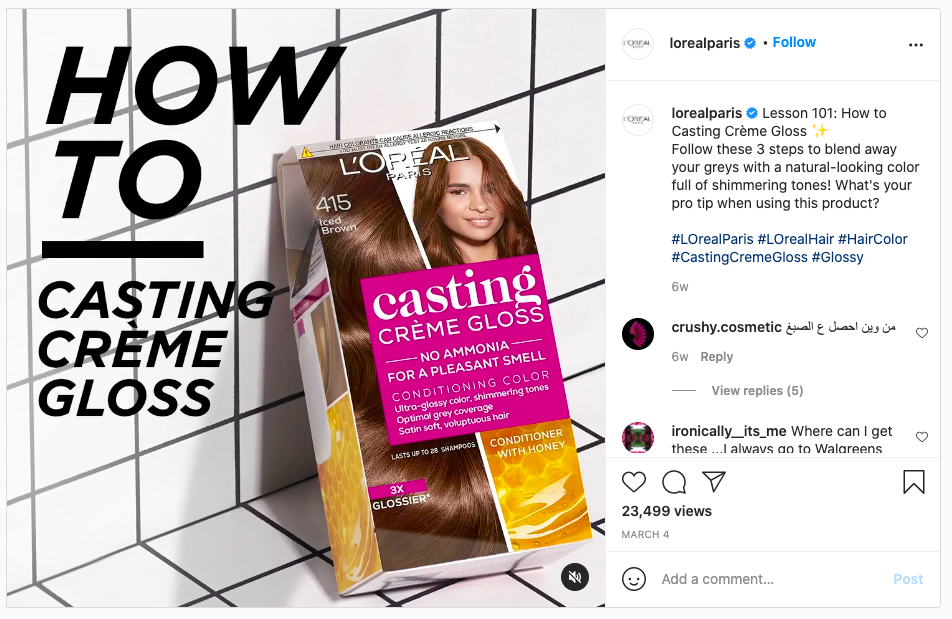Like the post with heart icon

[634, 482]
